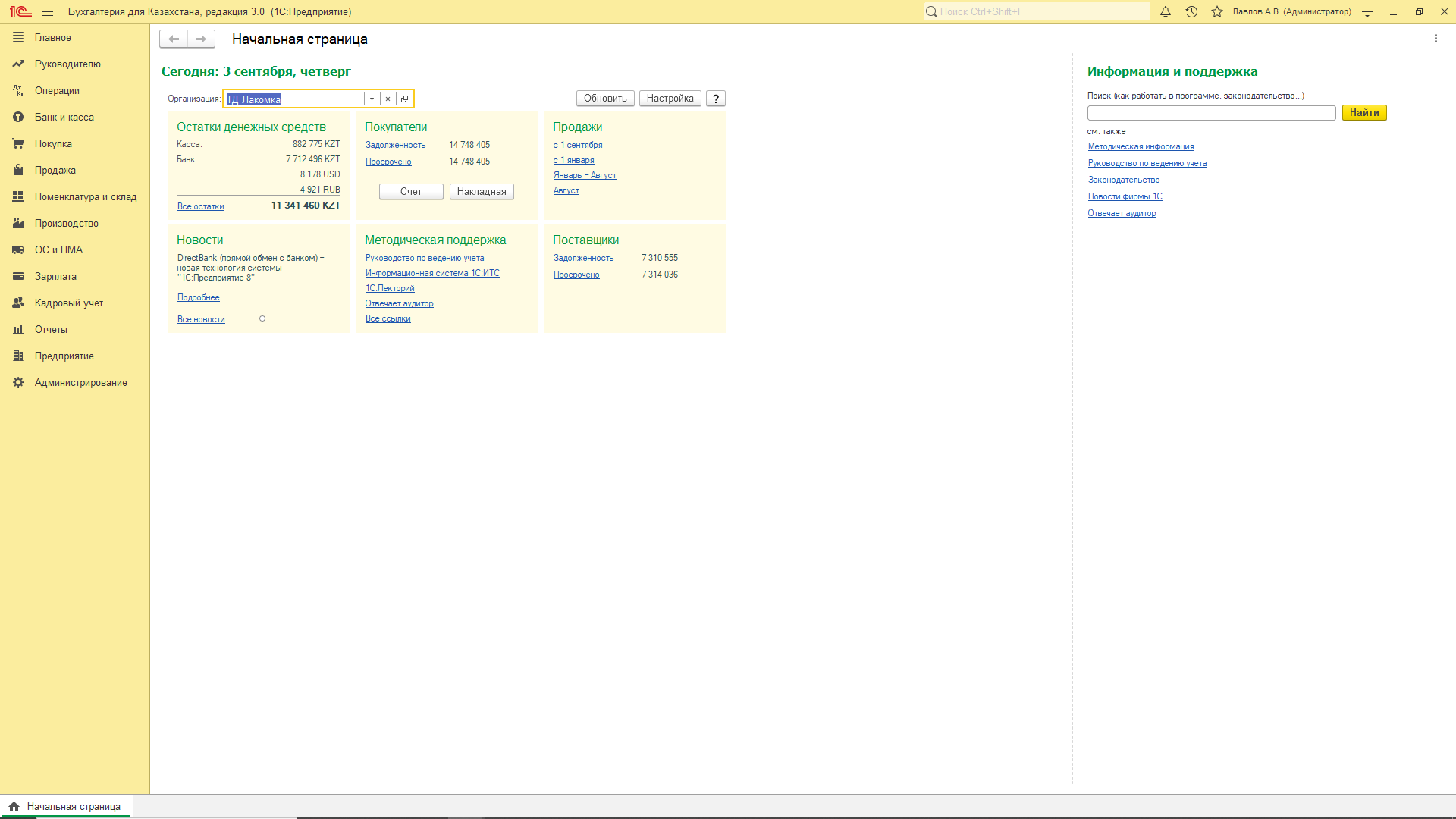Open the service settings dropdown in title bar
Image resolution: width=1456 pixels, height=819 pixels.
[x=1367, y=11]
